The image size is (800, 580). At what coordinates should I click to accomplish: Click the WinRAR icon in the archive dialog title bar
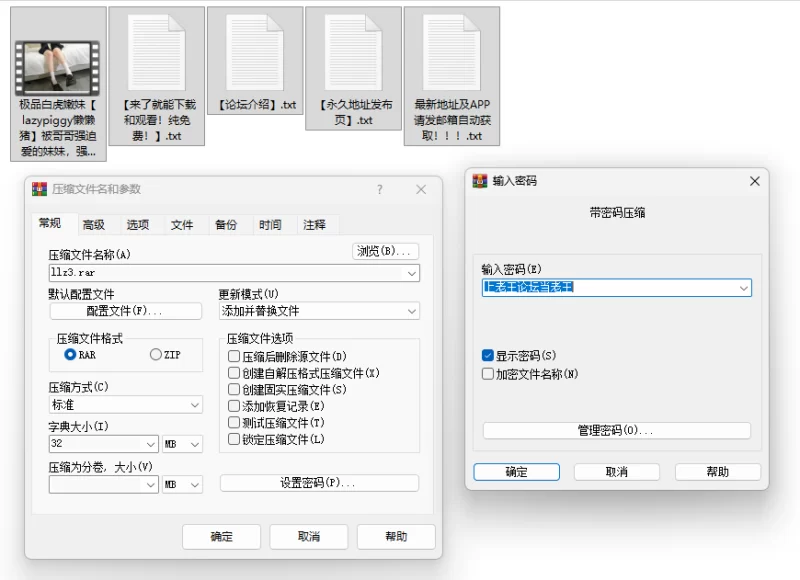(39, 188)
